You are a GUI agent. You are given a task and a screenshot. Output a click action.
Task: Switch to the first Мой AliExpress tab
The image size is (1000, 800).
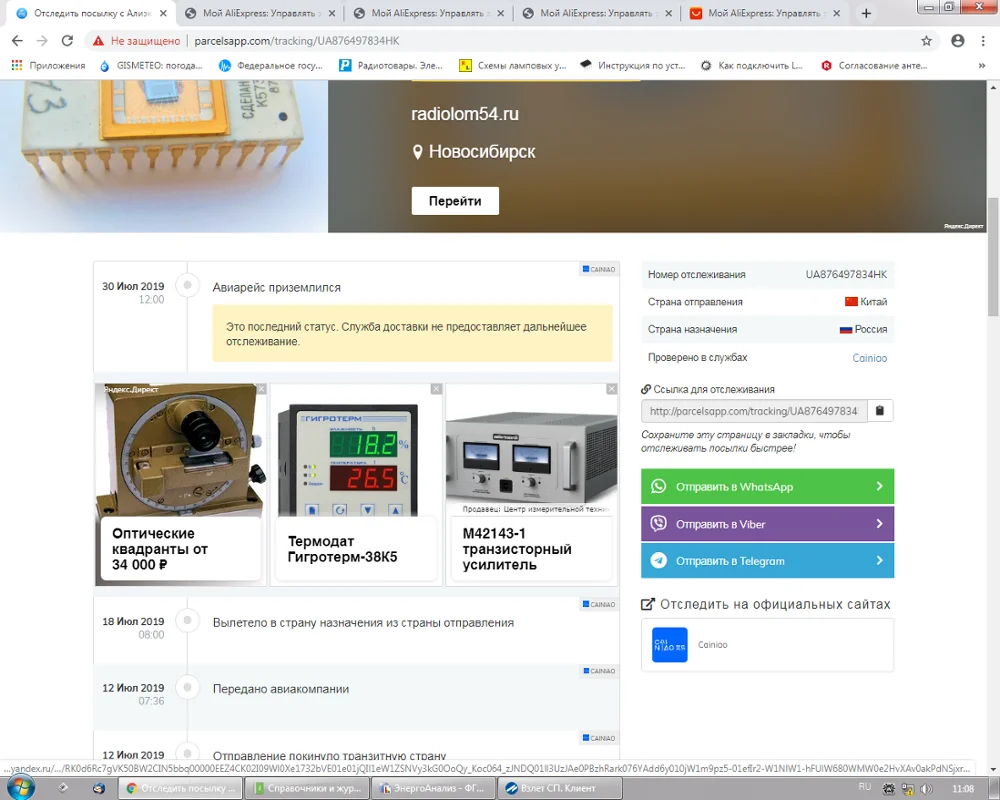(258, 13)
